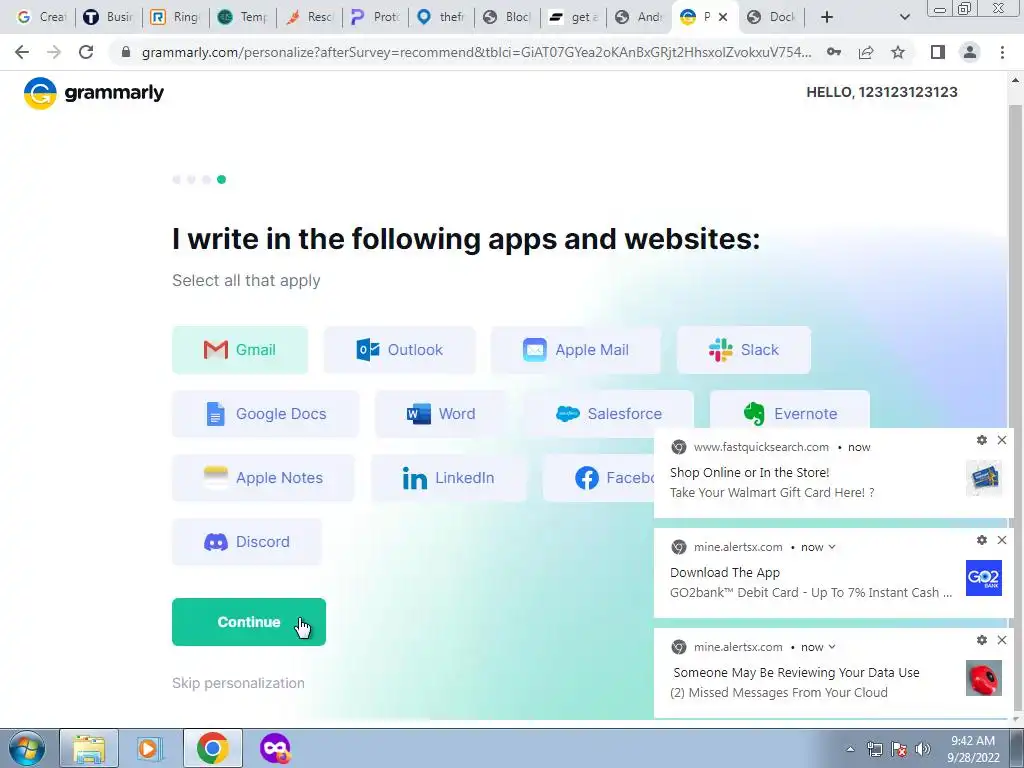Open settings gear on GO2bank notification
Screen dimensions: 1024x768
tap(982, 540)
